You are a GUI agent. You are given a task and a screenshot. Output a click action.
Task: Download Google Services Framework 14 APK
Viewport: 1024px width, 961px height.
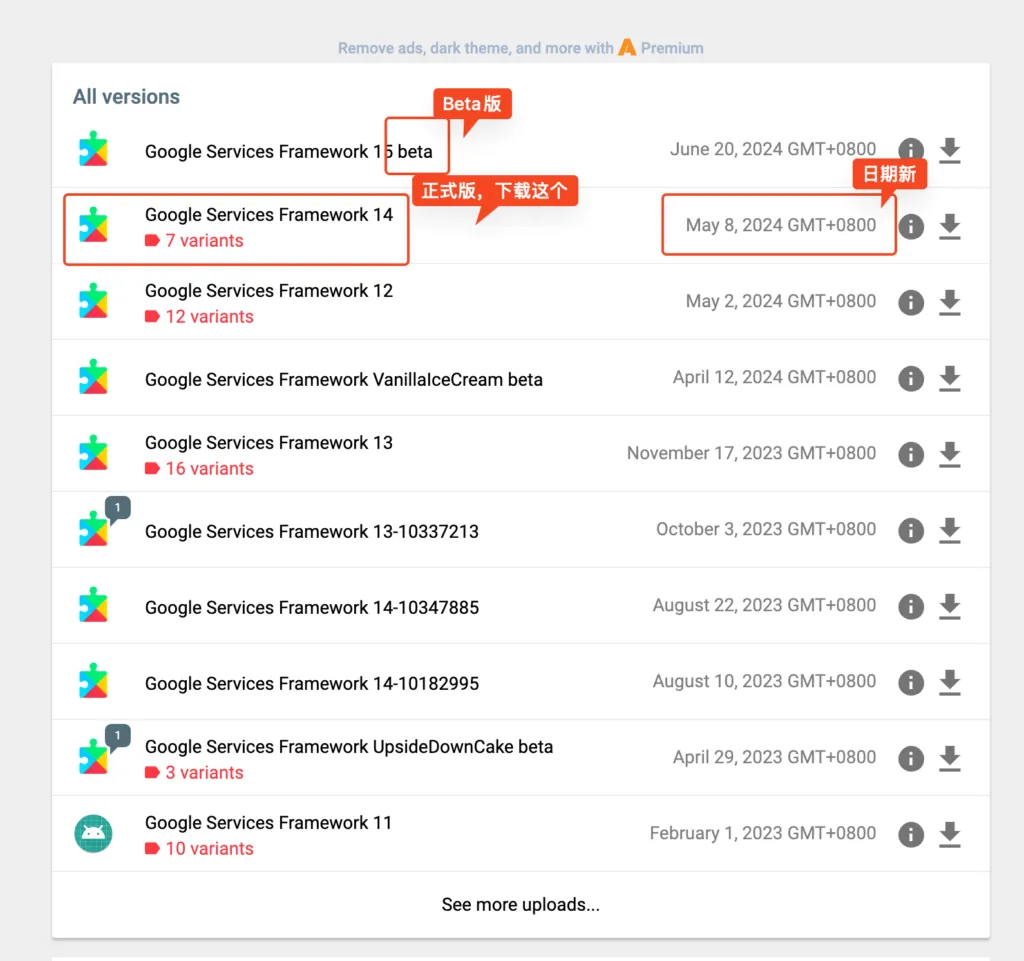[950, 226]
